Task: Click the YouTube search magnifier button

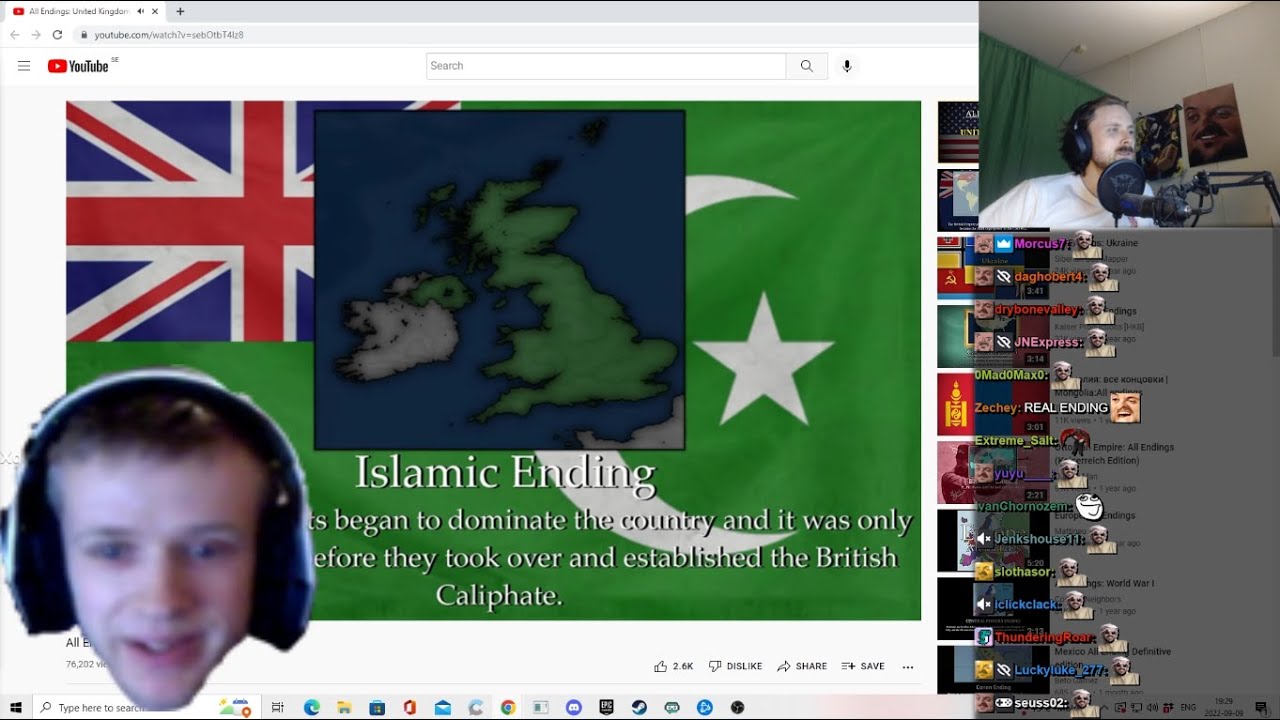Action: coord(806,66)
